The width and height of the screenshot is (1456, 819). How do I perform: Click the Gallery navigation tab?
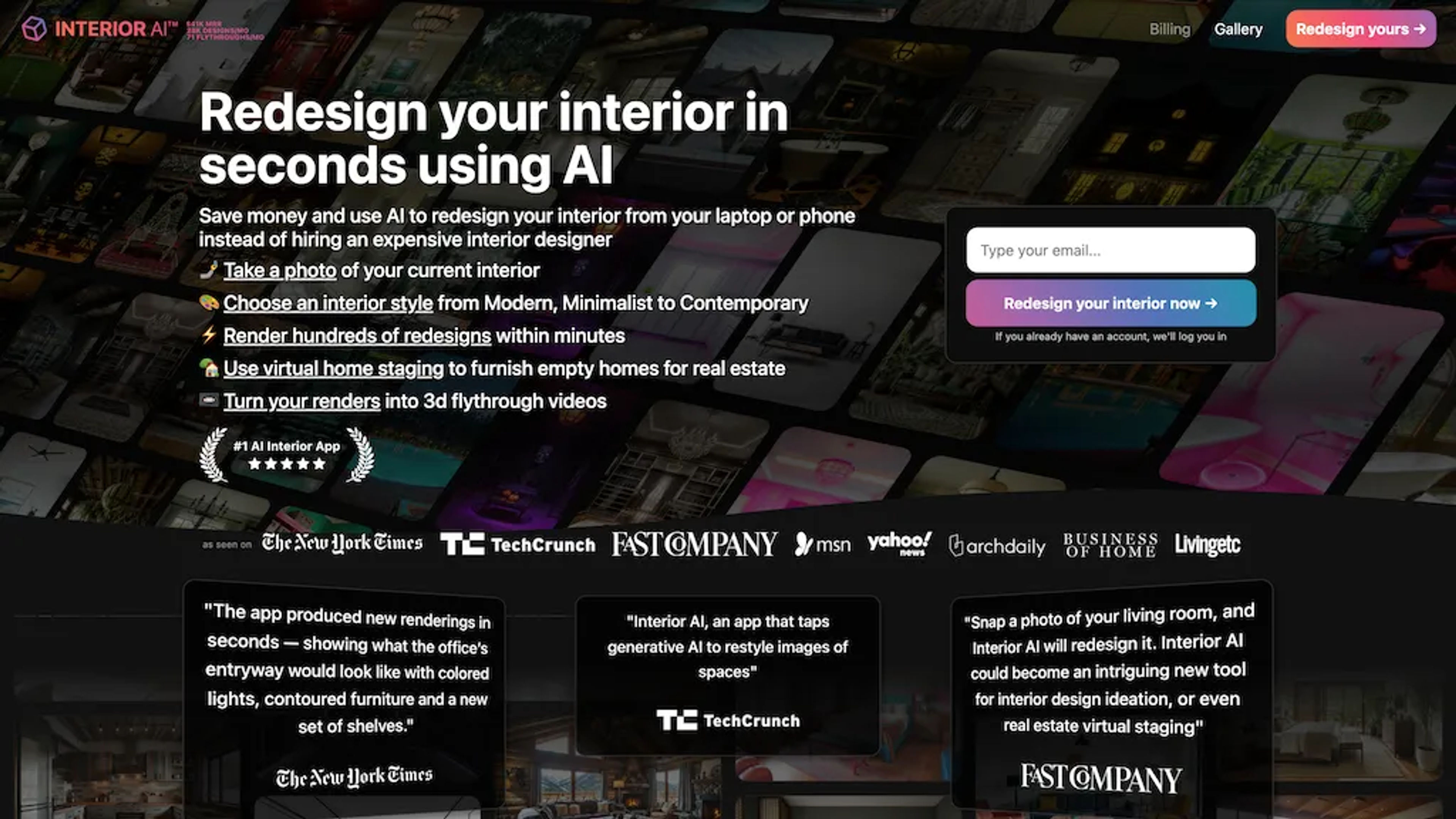1238,29
